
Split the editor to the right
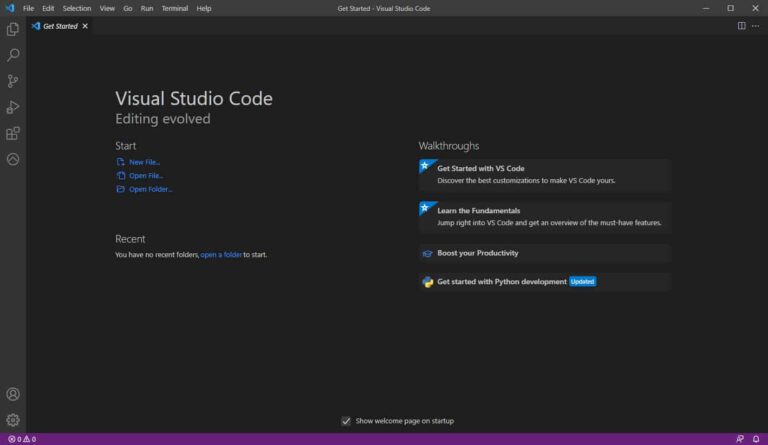coord(742,26)
